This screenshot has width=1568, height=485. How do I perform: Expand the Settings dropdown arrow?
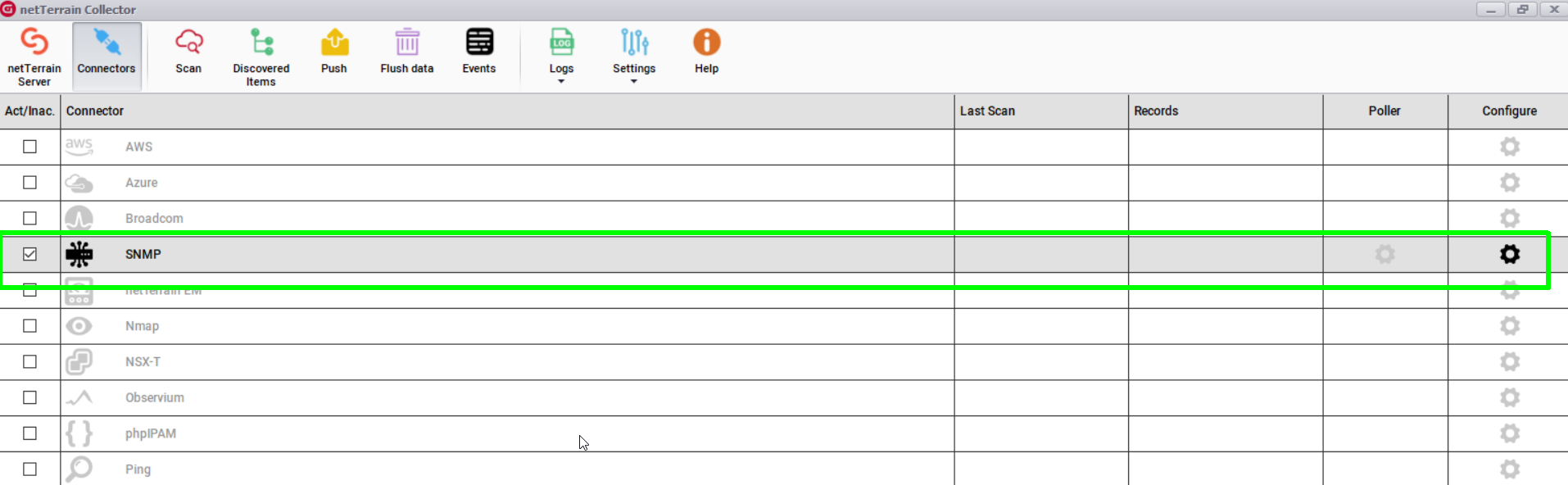(x=634, y=81)
